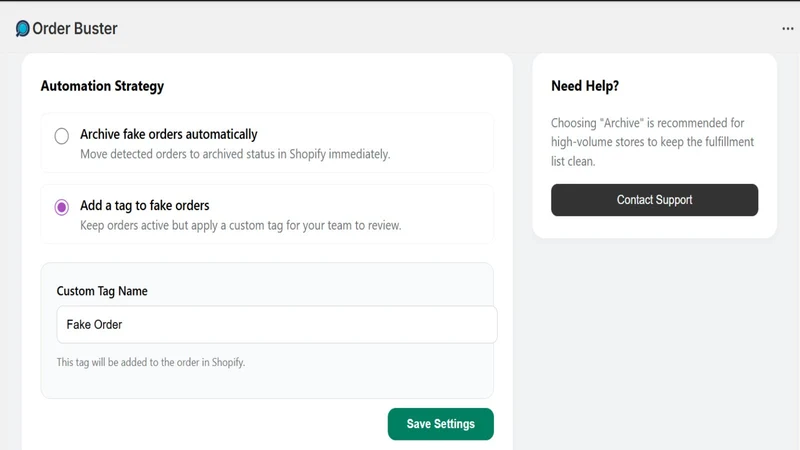
Task: Click 'Move detected orders to archived status' description
Action: pos(235,154)
